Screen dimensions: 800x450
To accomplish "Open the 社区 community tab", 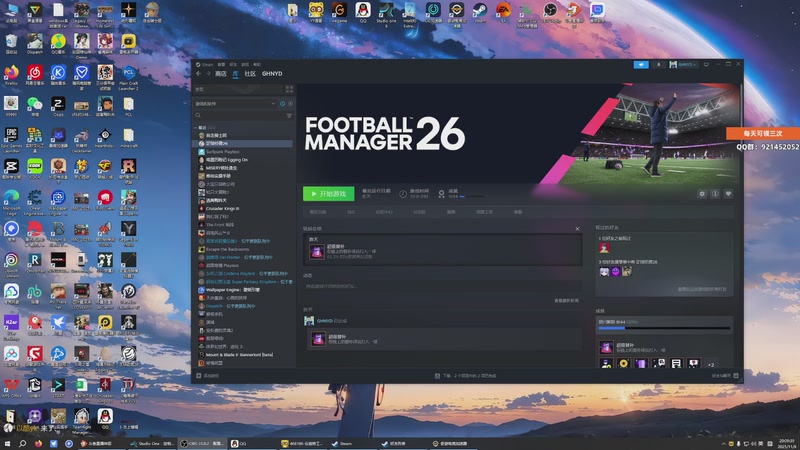I will pos(250,74).
